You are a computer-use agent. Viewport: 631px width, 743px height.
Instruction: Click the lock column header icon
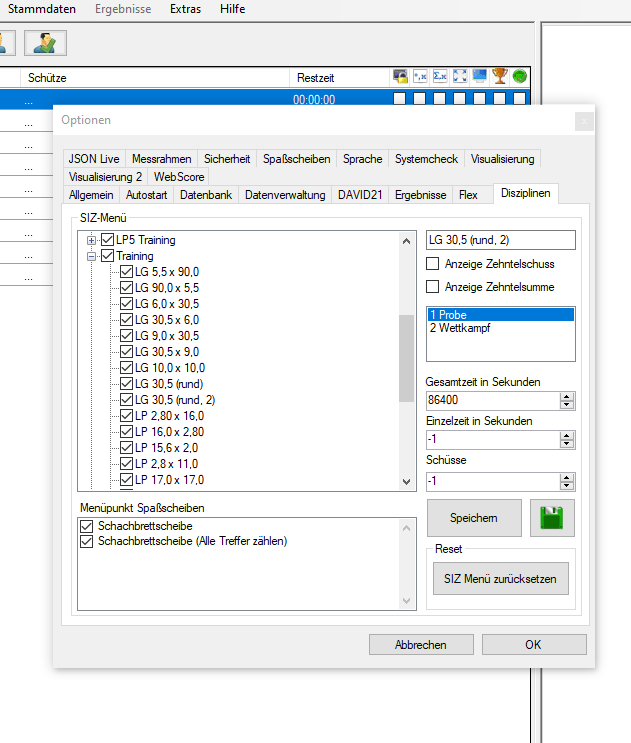(400, 76)
